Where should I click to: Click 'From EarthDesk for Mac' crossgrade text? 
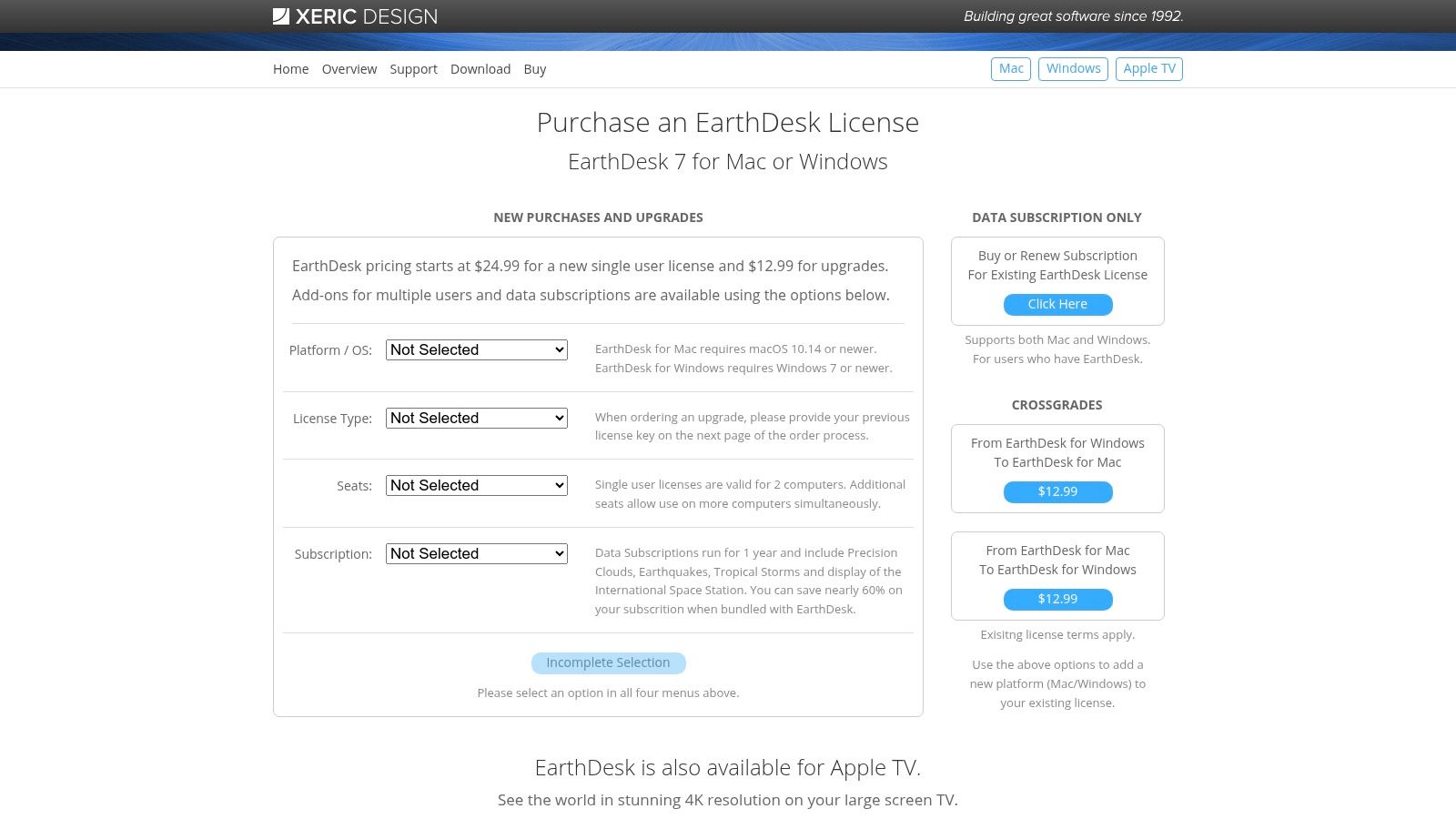(1057, 551)
